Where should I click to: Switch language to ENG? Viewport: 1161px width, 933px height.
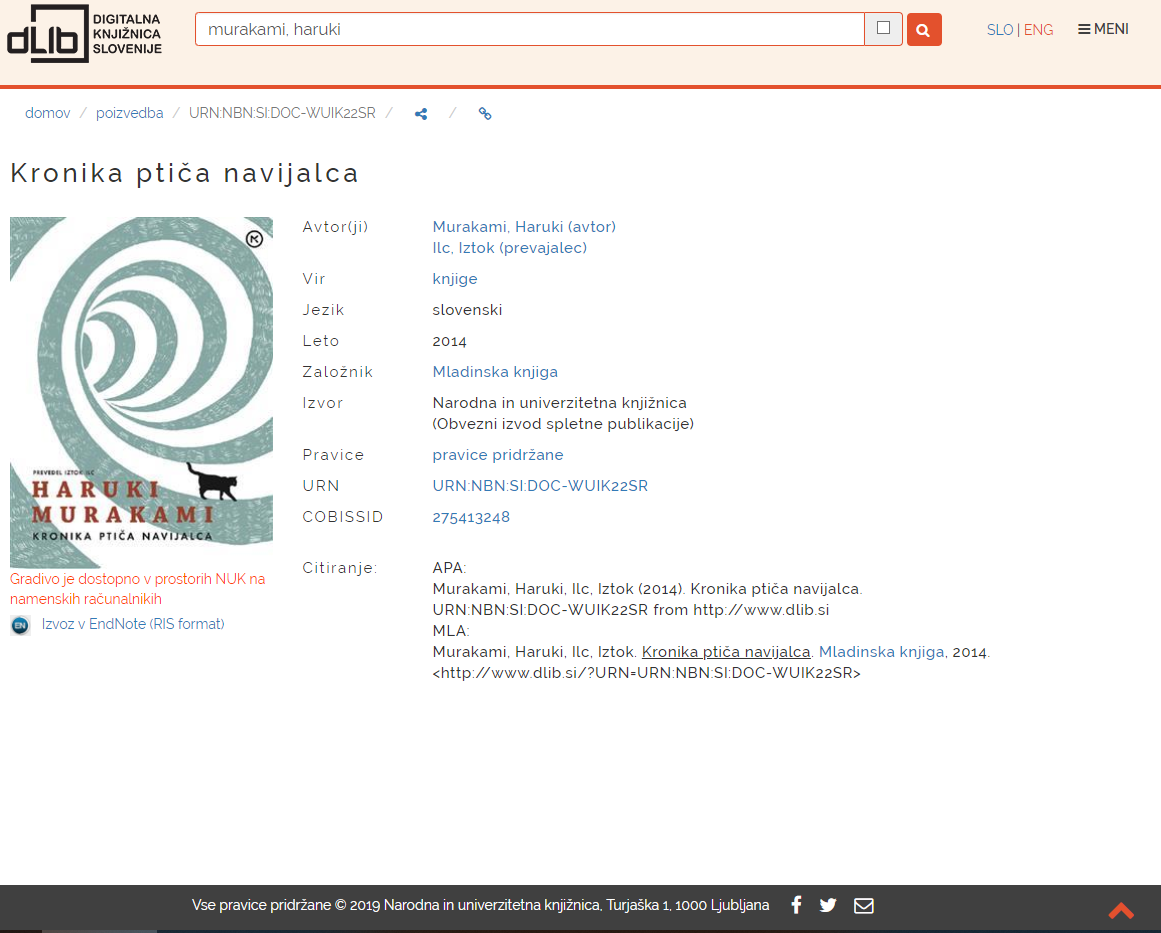[x=1038, y=30]
